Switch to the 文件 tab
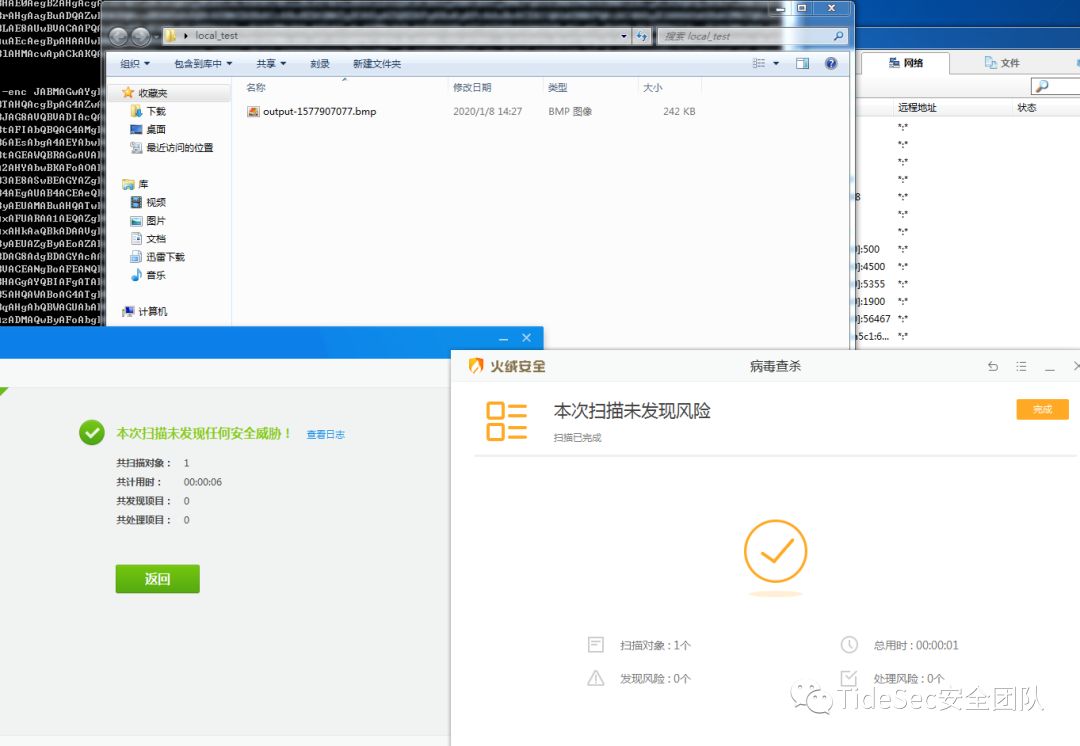 pyautogui.click(x=1002, y=63)
